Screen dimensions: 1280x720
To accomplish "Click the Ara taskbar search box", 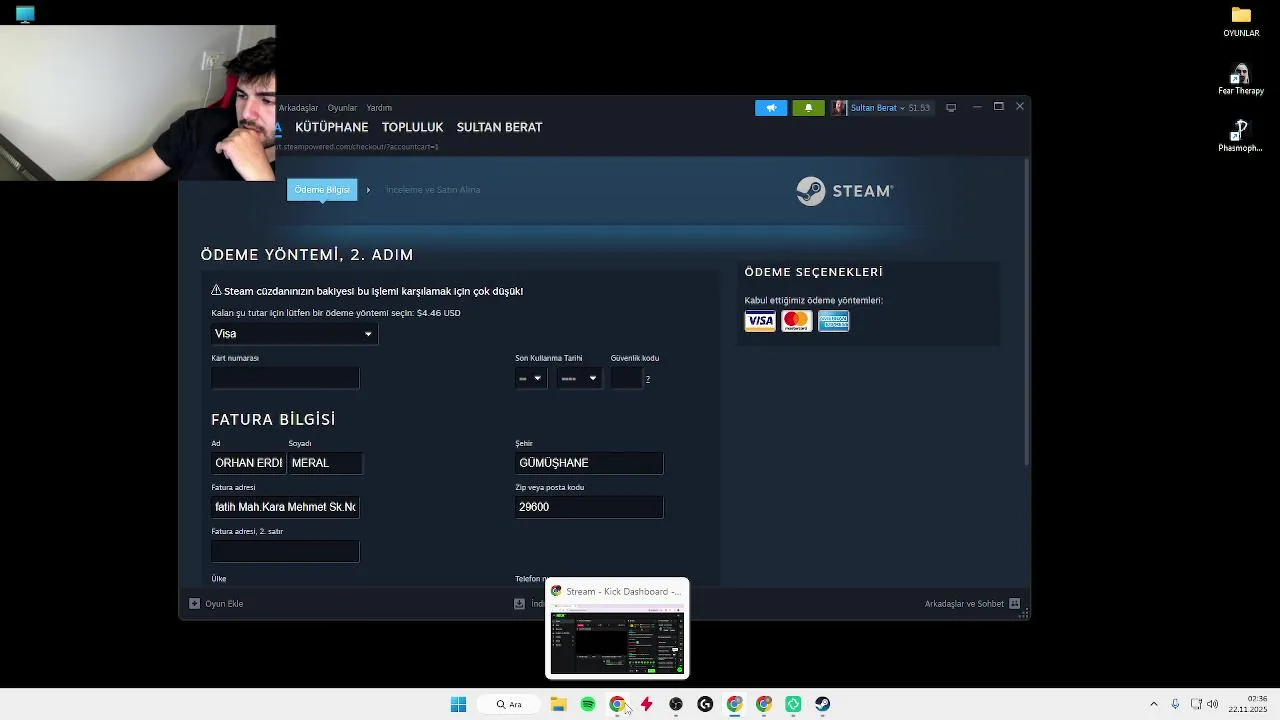I will 510,704.
